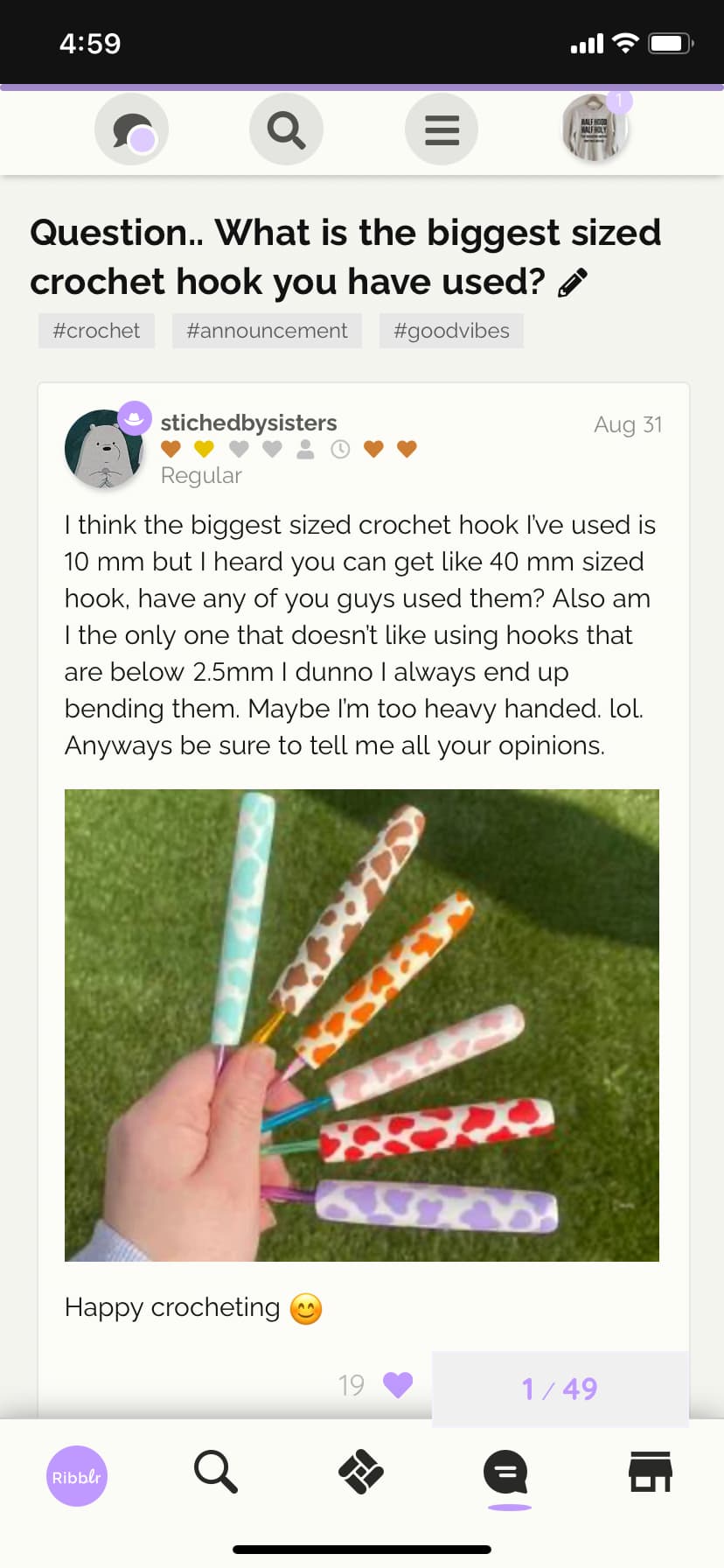Open the 1 / 49 post navigator
Viewport: 724px width, 1568px height.
pos(560,1389)
